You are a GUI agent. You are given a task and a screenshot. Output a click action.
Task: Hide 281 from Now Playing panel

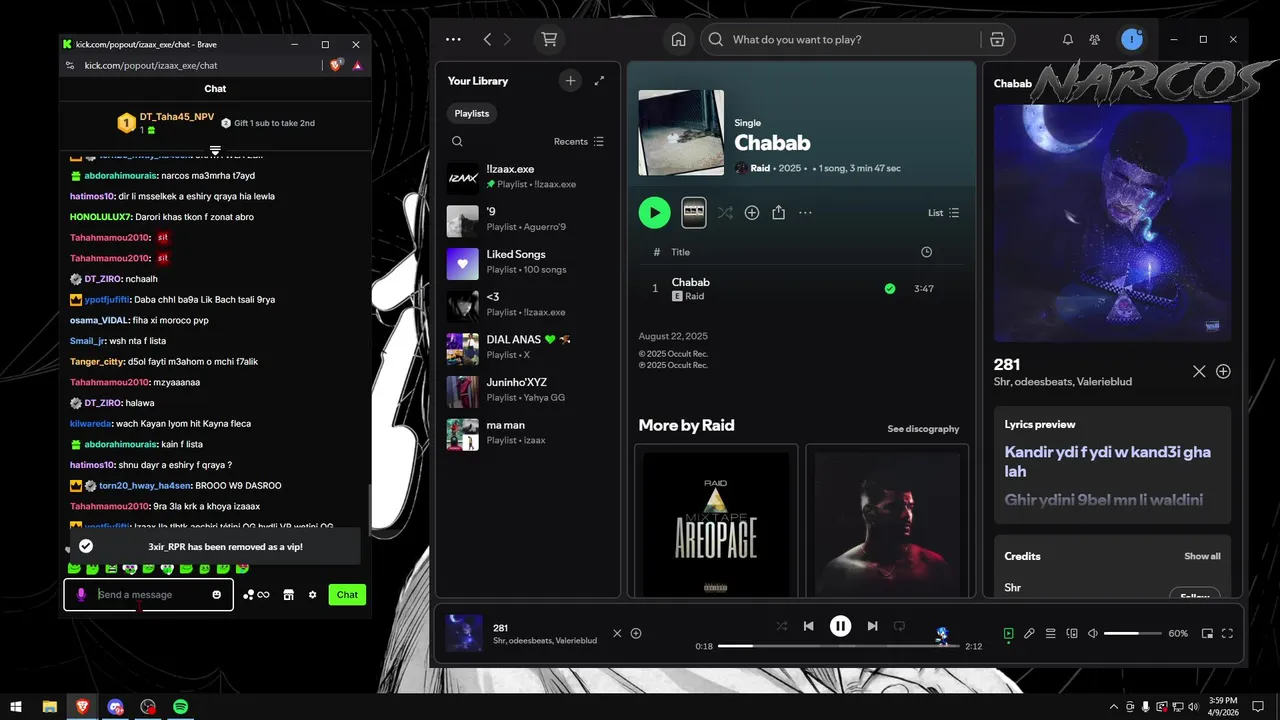(x=1199, y=371)
